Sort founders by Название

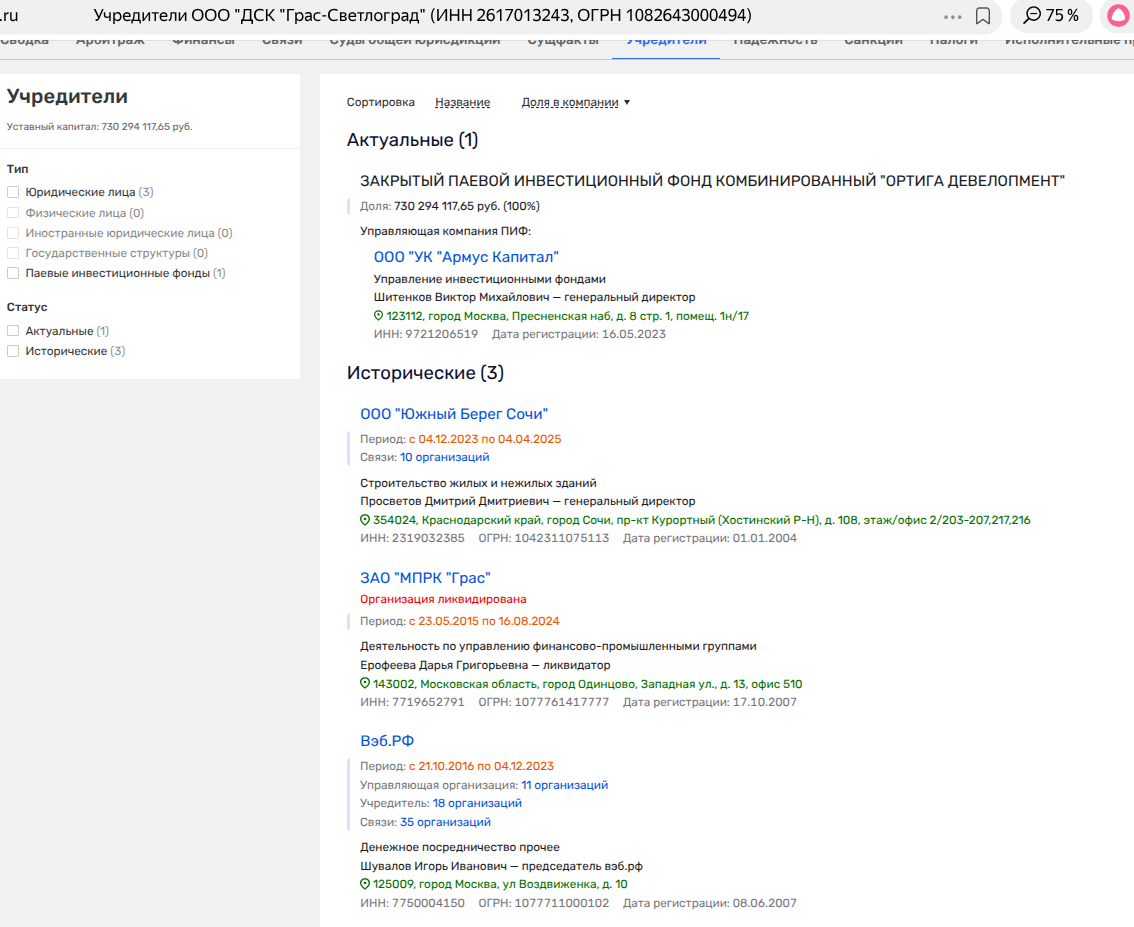(462, 102)
